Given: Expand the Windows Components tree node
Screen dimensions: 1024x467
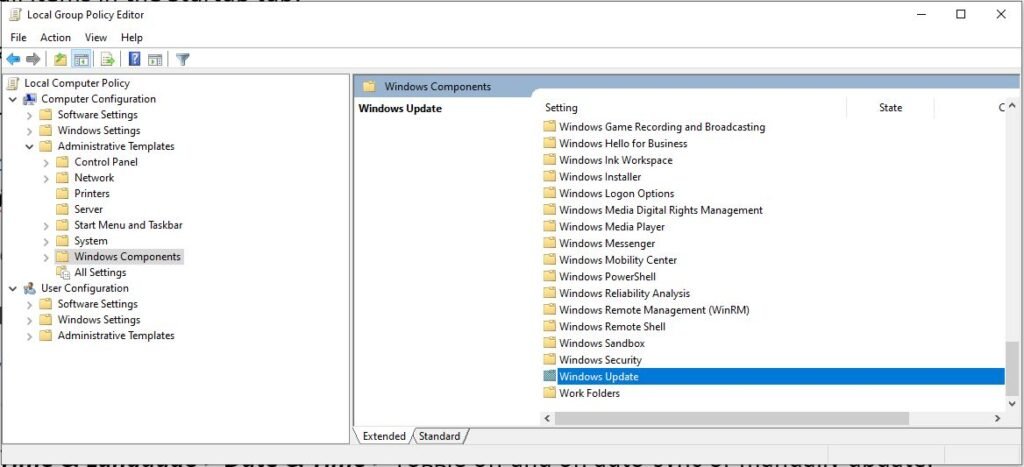Looking at the screenshot, I should [46, 257].
